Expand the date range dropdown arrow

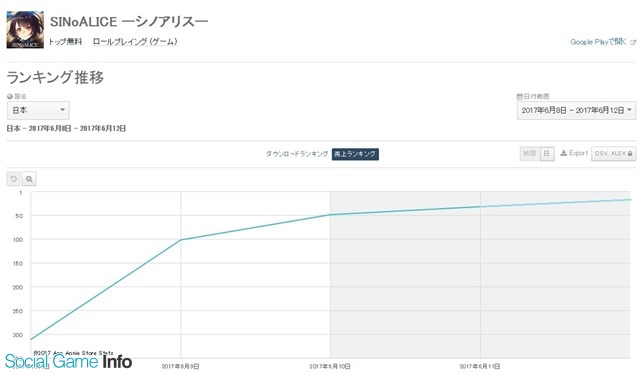(629, 110)
